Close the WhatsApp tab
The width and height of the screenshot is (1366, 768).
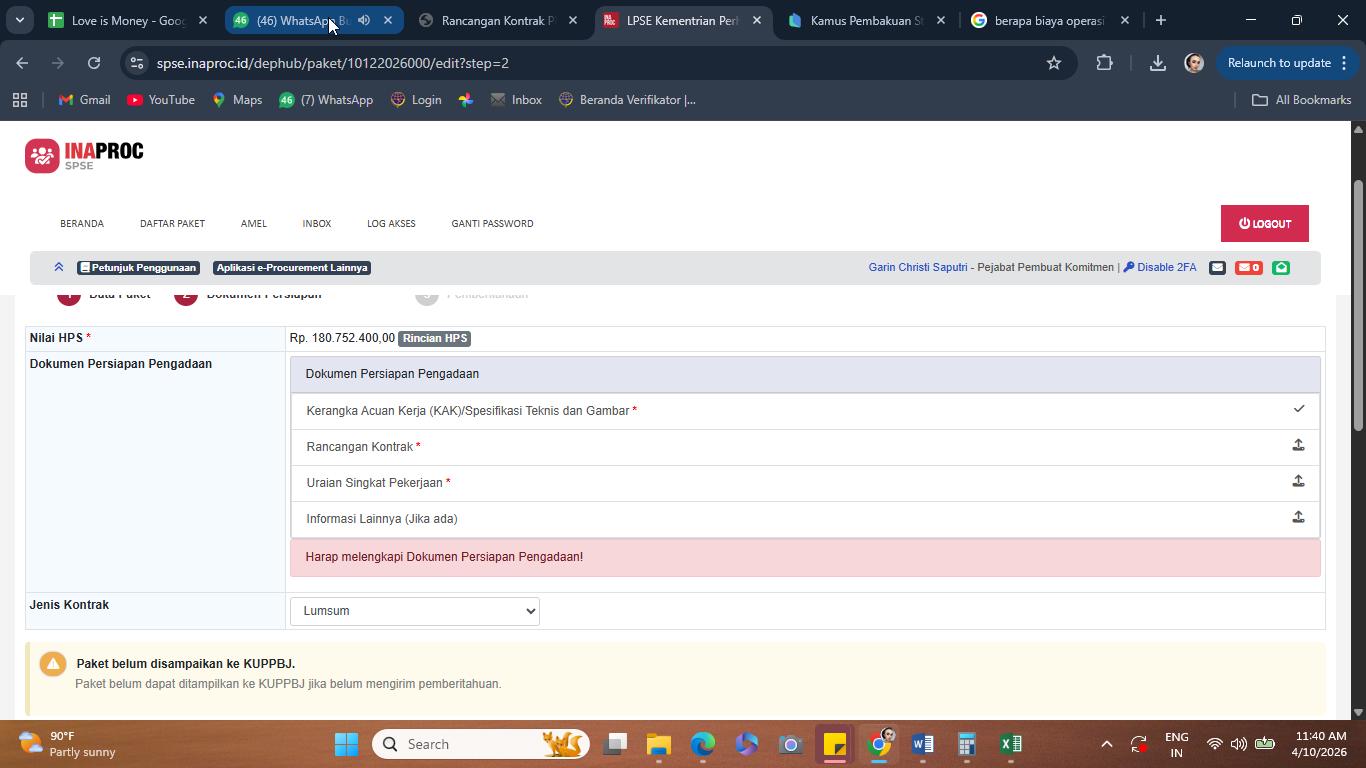click(x=388, y=20)
